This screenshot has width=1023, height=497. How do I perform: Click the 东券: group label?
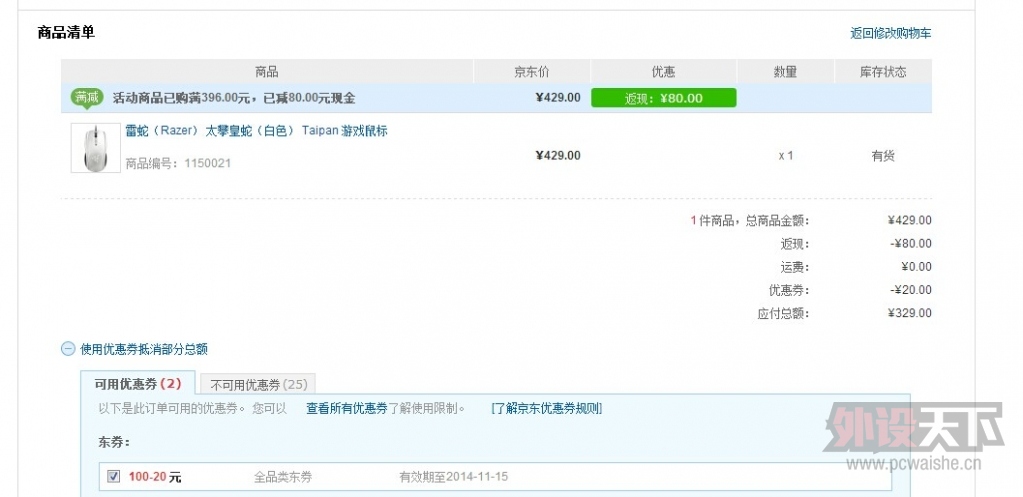point(114,443)
